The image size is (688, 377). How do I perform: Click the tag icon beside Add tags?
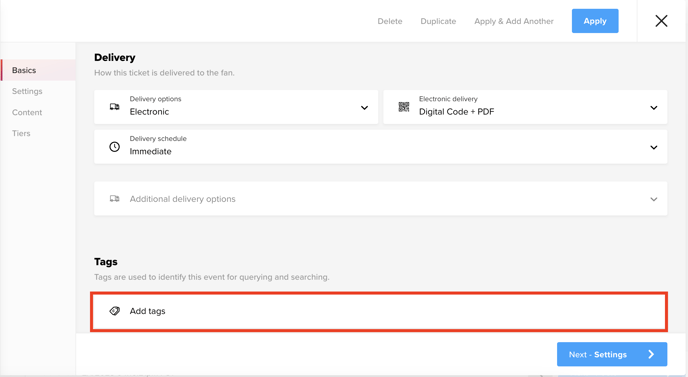pyautogui.click(x=115, y=311)
